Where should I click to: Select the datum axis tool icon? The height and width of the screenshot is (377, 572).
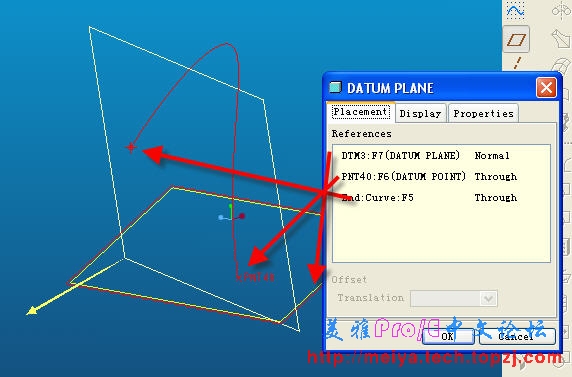(x=517, y=63)
